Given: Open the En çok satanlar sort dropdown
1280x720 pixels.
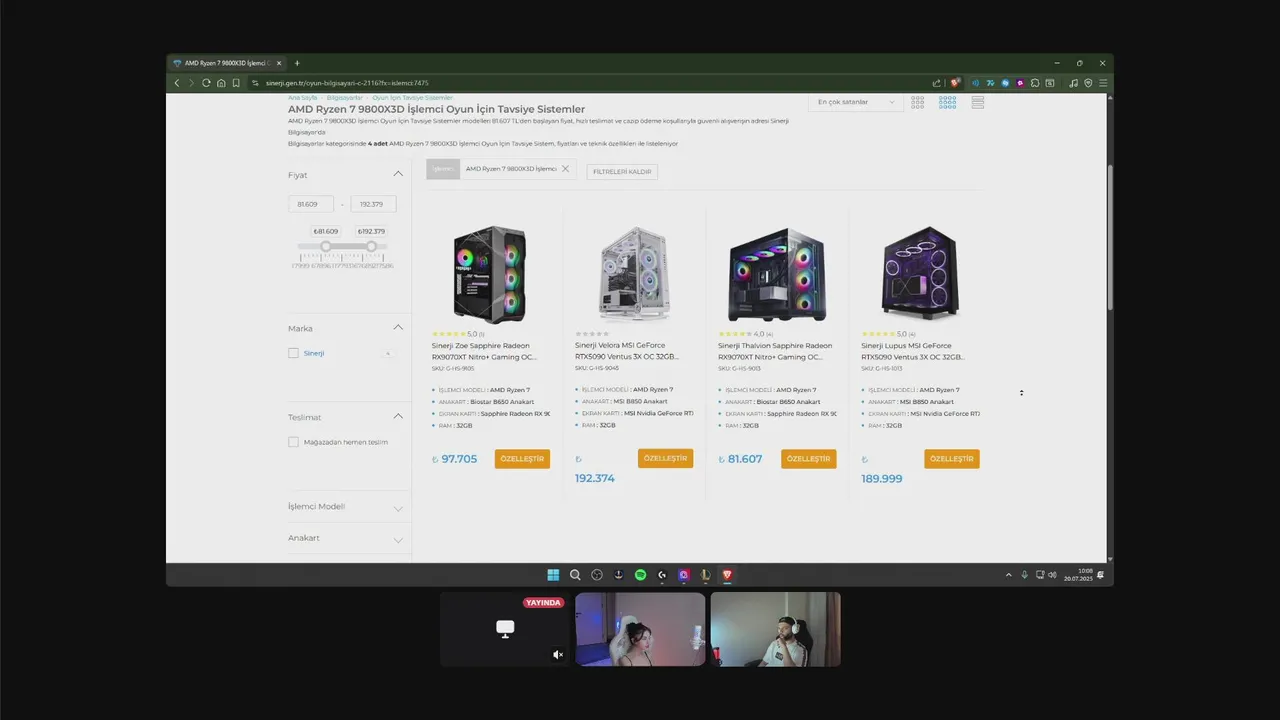Looking at the screenshot, I should pos(855,102).
